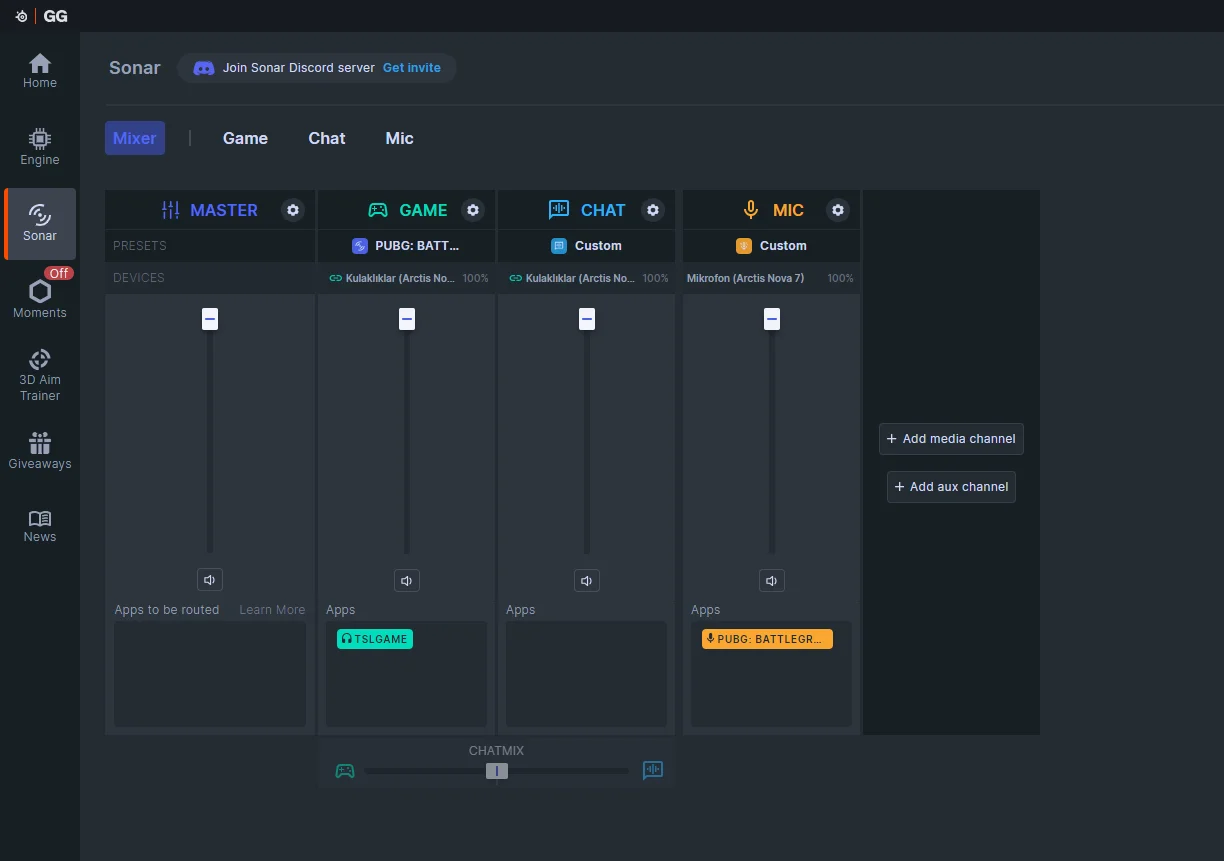This screenshot has height=861, width=1224.
Task: Mute the MIC channel
Action: (772, 580)
